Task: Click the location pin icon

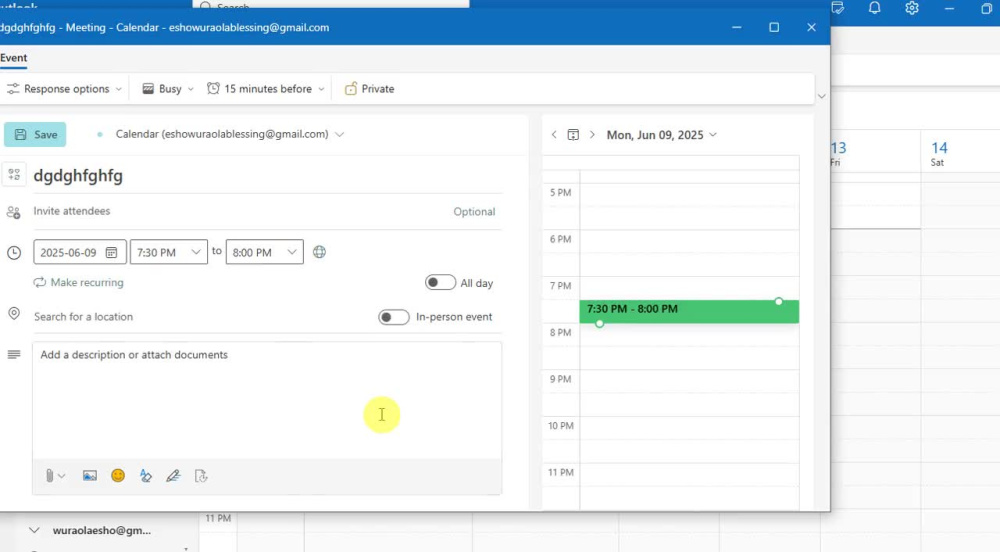Action: pos(13,314)
